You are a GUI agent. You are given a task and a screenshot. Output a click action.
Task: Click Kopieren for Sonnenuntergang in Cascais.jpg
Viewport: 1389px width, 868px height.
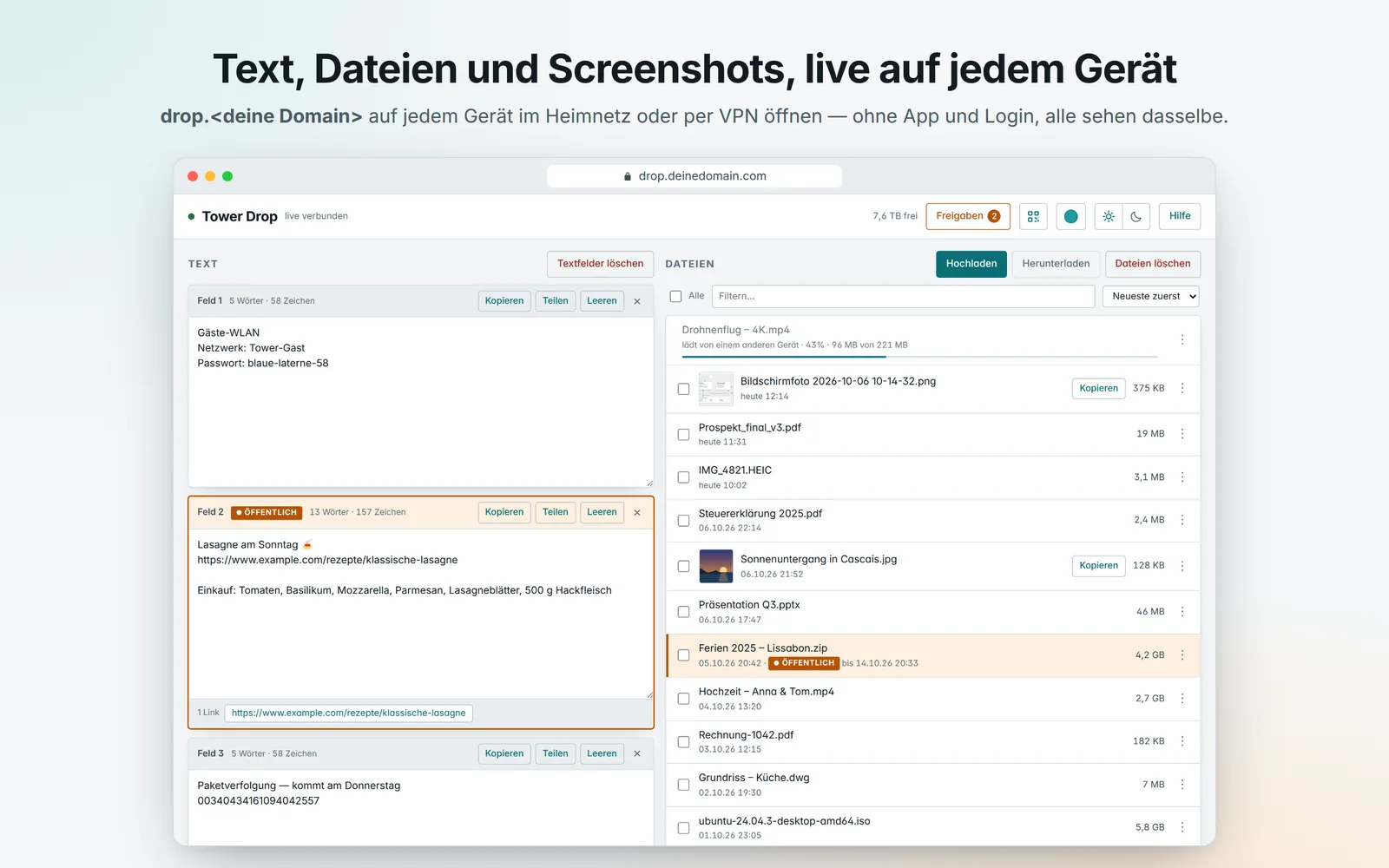pyautogui.click(x=1099, y=566)
